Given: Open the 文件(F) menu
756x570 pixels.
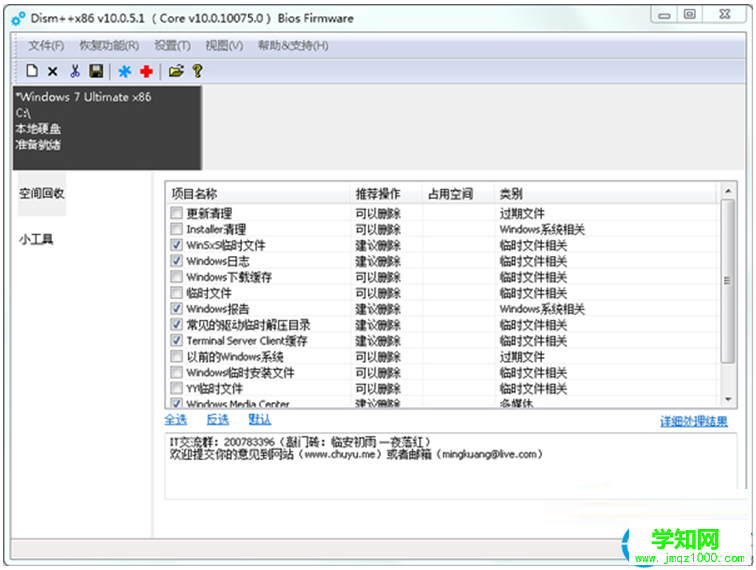Looking at the screenshot, I should 46,46.
